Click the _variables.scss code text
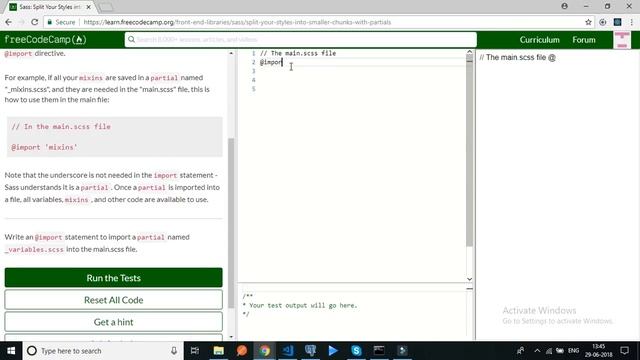Image resolution: width=640 pixels, height=360 pixels. click(35, 249)
